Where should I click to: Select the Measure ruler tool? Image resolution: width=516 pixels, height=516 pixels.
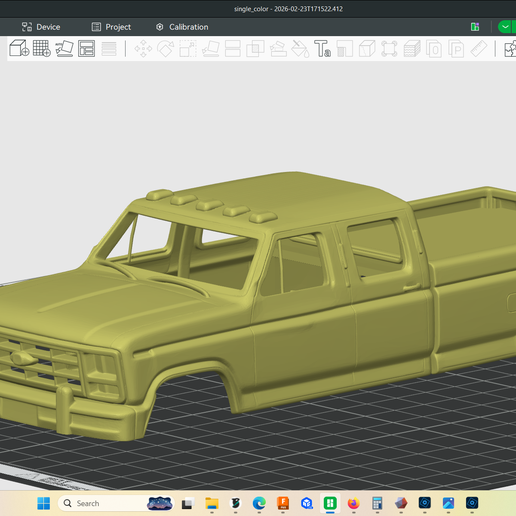[x=479, y=49]
